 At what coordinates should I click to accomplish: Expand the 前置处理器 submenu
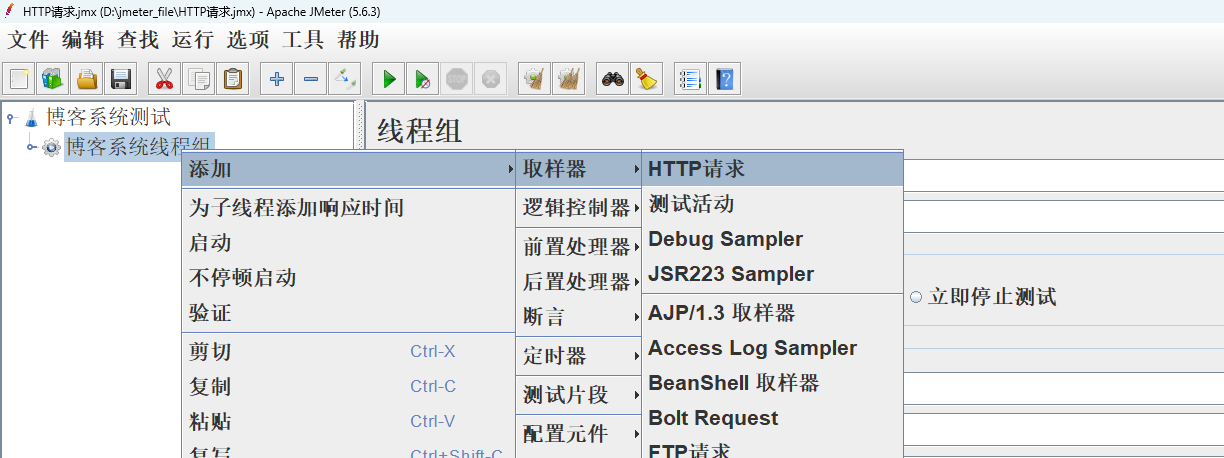tap(579, 247)
